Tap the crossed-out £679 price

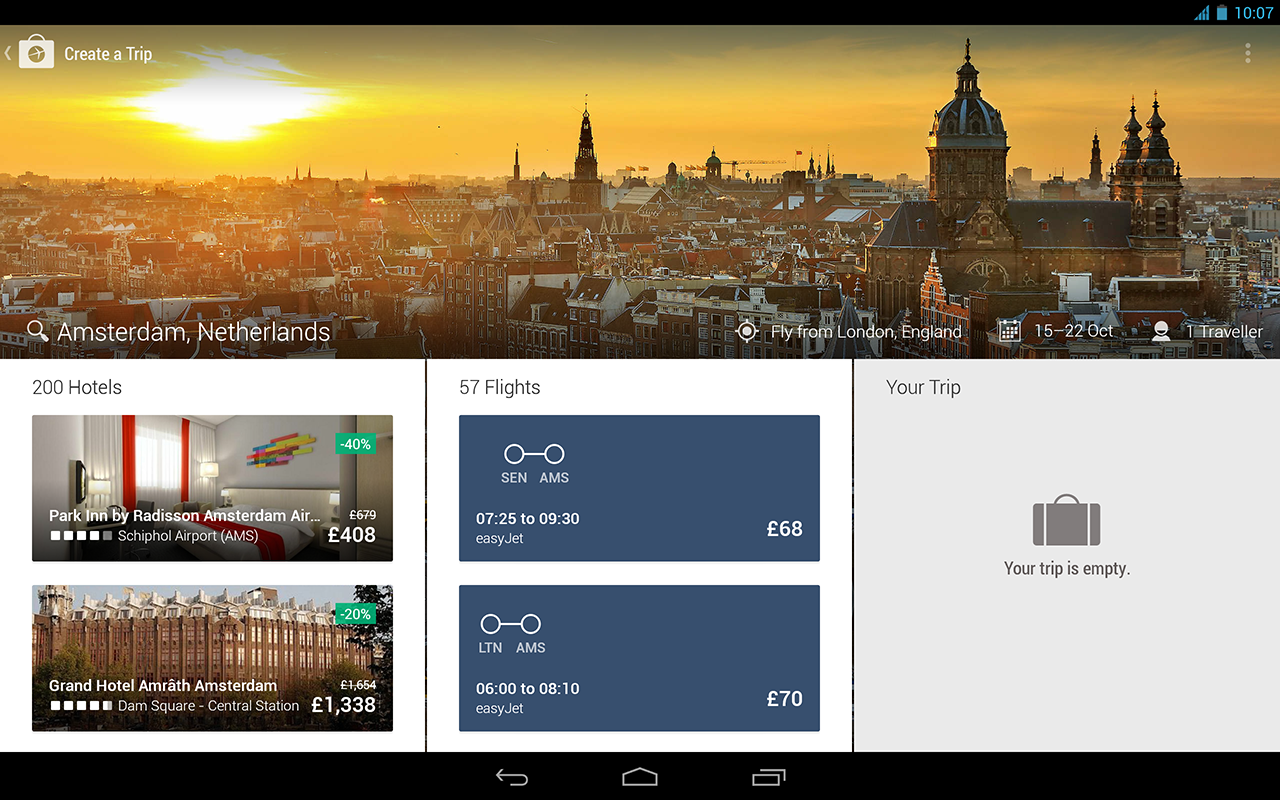click(x=362, y=515)
